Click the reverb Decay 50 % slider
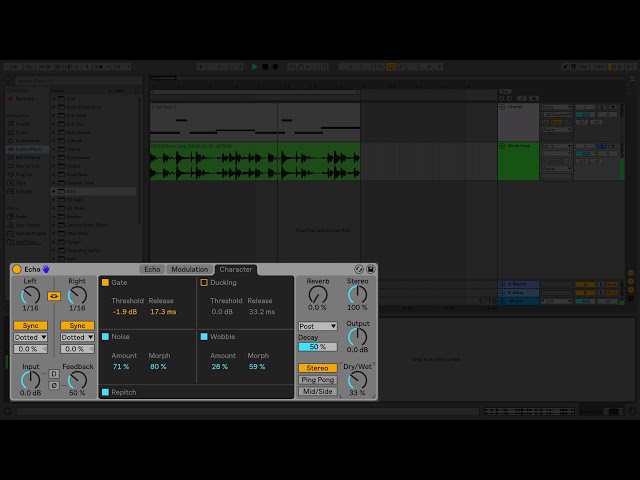 (318, 347)
